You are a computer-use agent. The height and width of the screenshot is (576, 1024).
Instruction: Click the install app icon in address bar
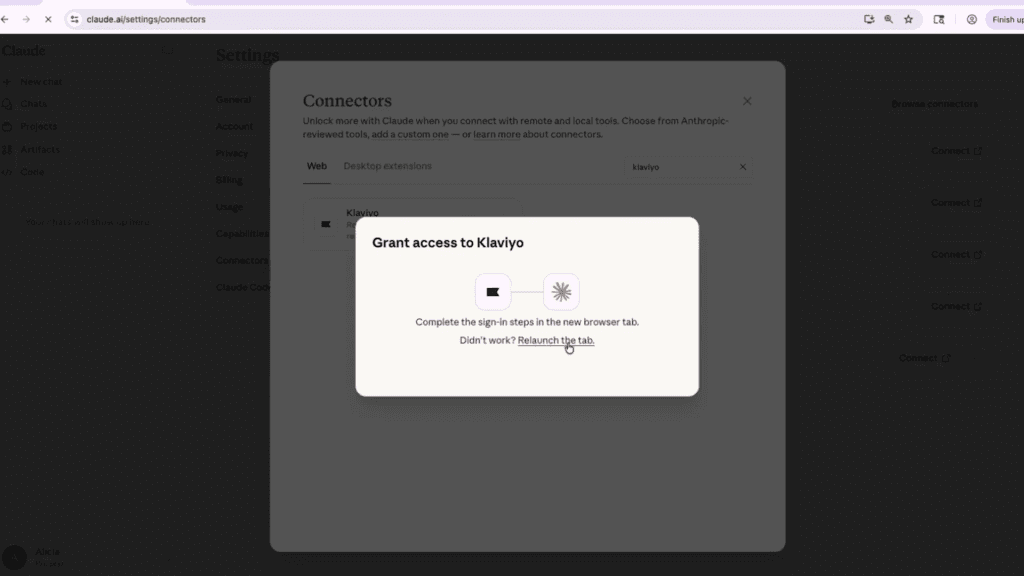869,20
